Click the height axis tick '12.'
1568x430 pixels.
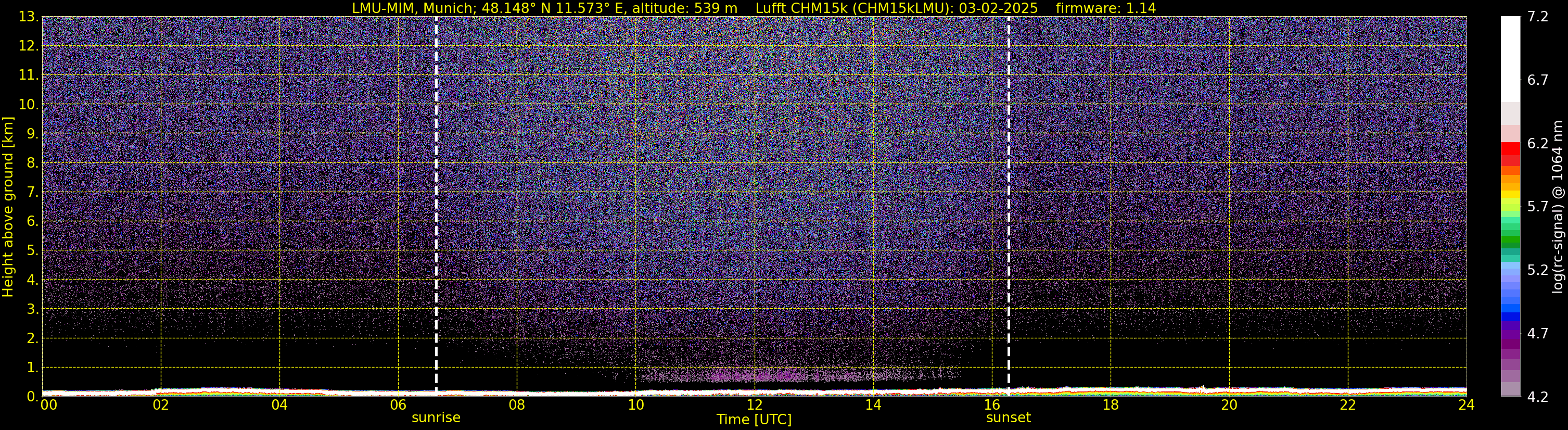pos(29,46)
